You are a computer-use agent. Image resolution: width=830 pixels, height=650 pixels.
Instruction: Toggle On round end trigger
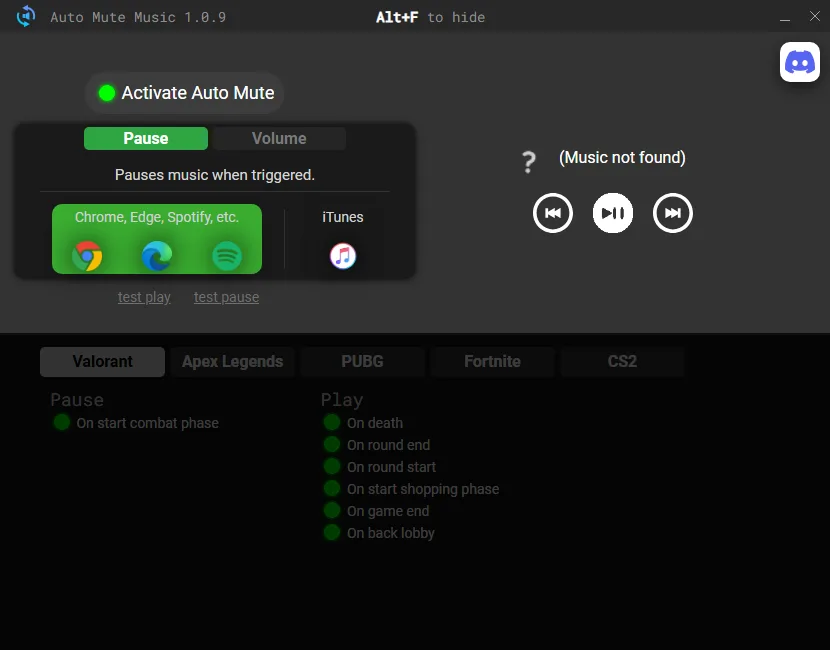[332, 445]
